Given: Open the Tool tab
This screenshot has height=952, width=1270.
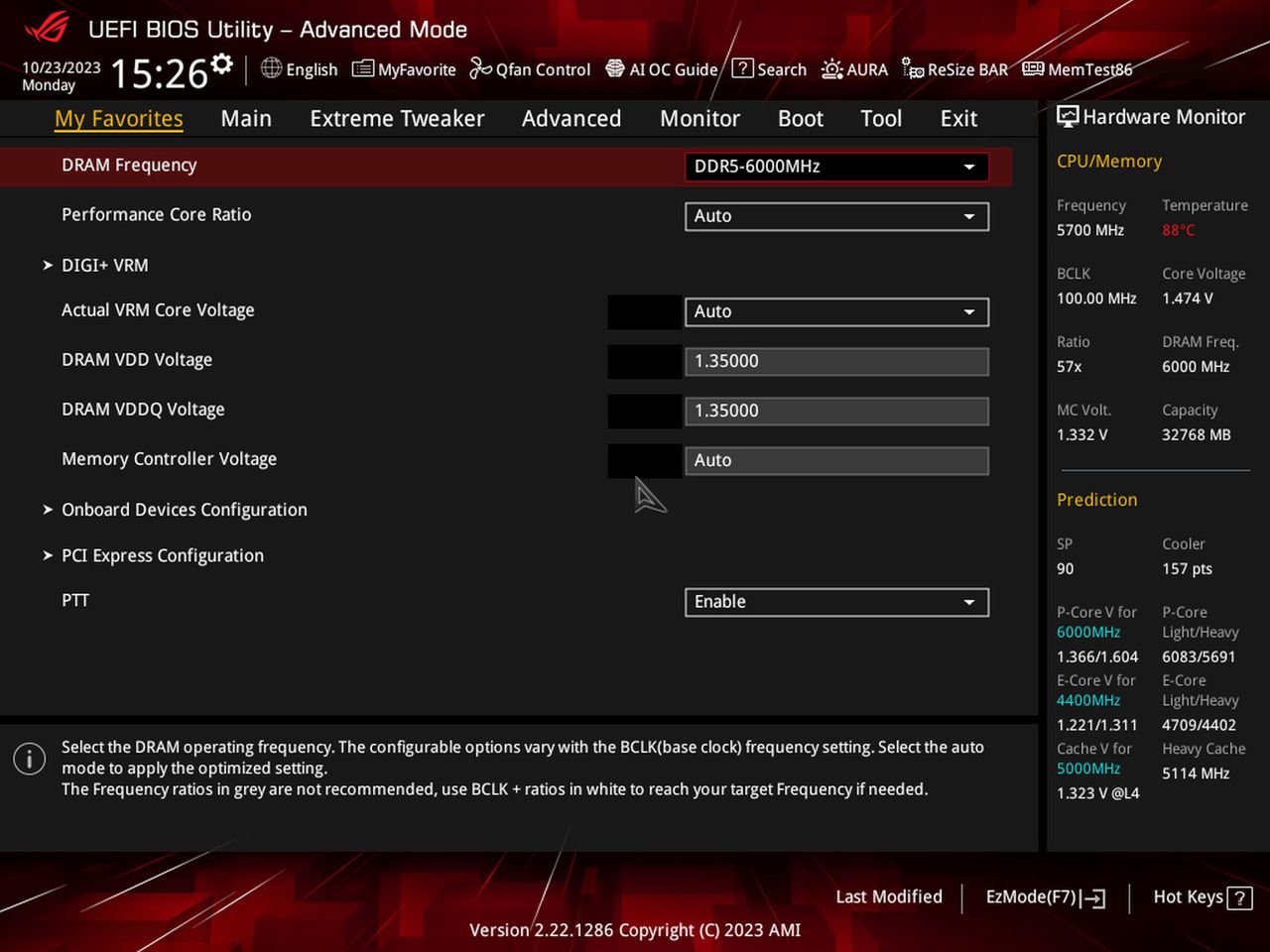Looking at the screenshot, I should point(881,118).
